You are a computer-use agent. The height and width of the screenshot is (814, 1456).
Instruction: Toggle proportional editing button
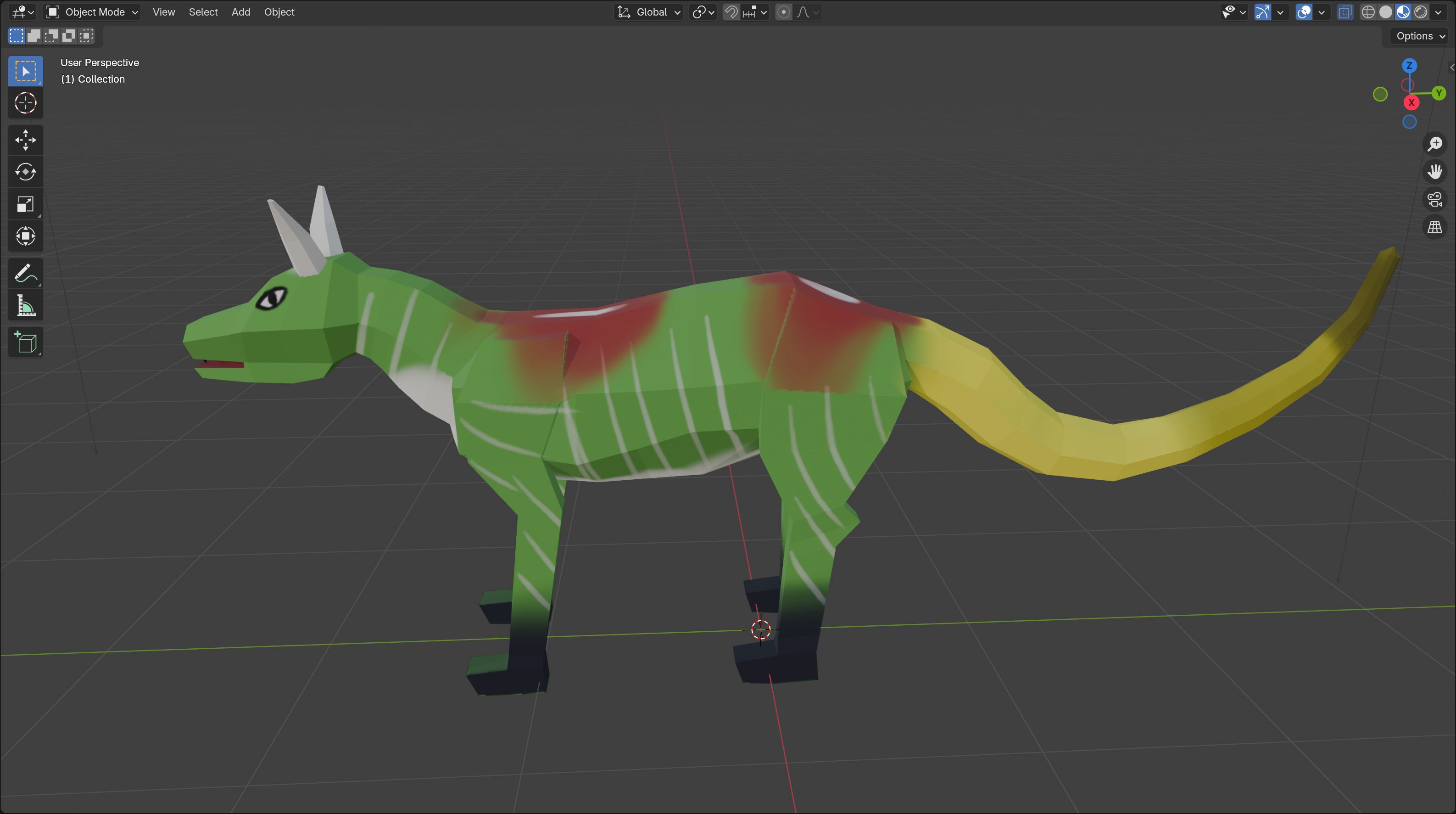click(x=783, y=12)
